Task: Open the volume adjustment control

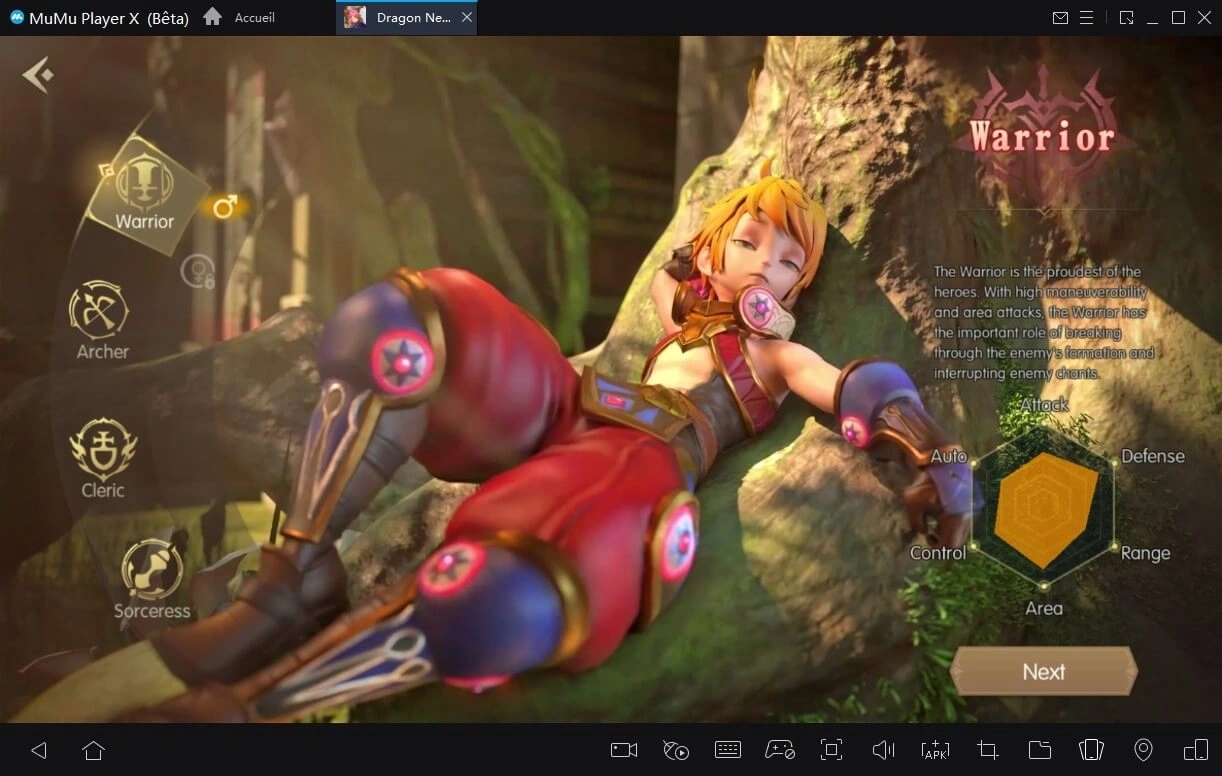Action: click(x=883, y=750)
